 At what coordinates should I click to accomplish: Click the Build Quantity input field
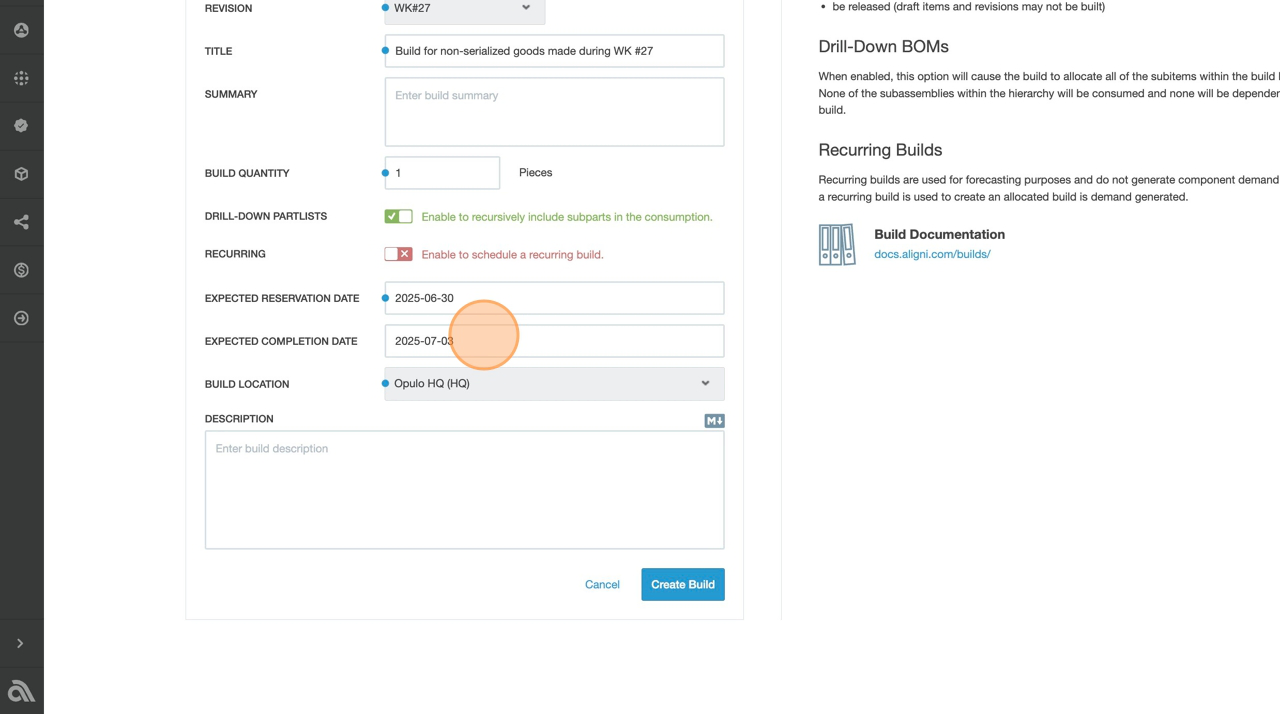tap(442, 173)
